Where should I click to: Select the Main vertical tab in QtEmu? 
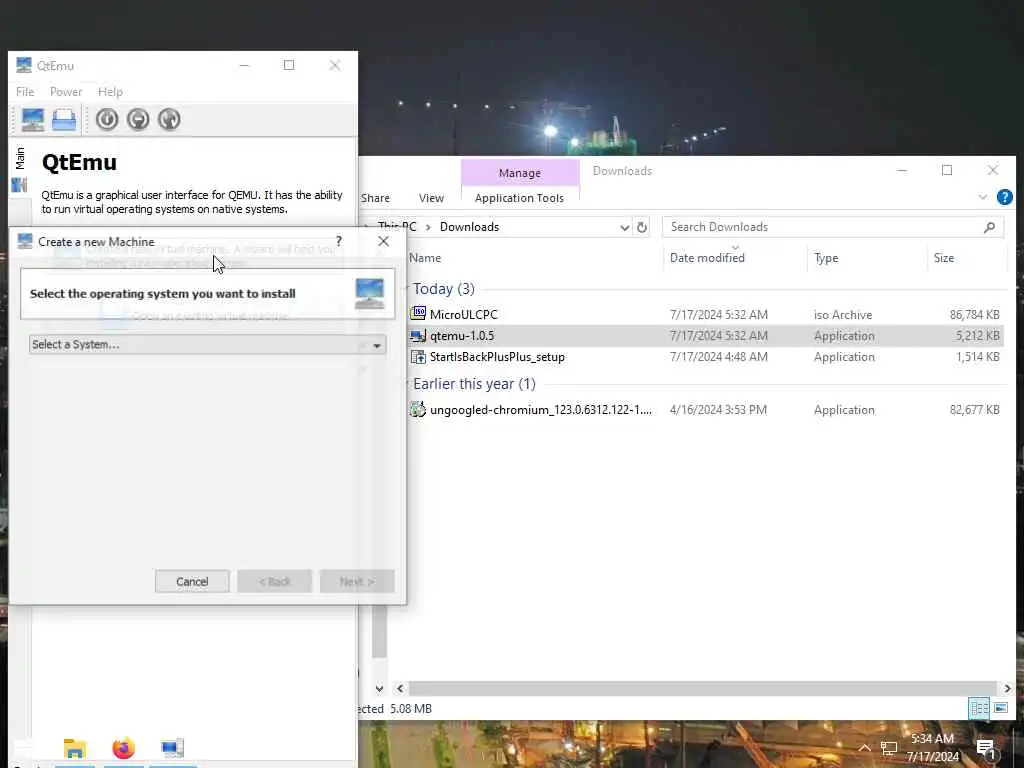[20, 158]
